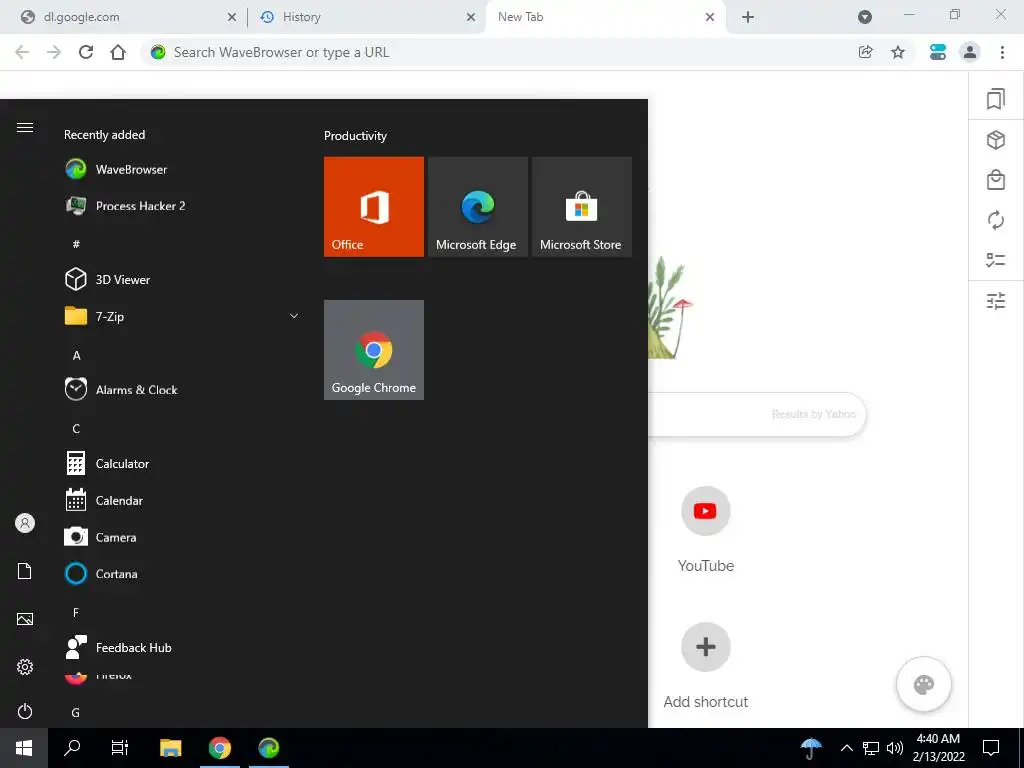1024x768 pixels.
Task: Toggle the WaveBrowser sidebar switch icon
Action: click(x=938, y=52)
